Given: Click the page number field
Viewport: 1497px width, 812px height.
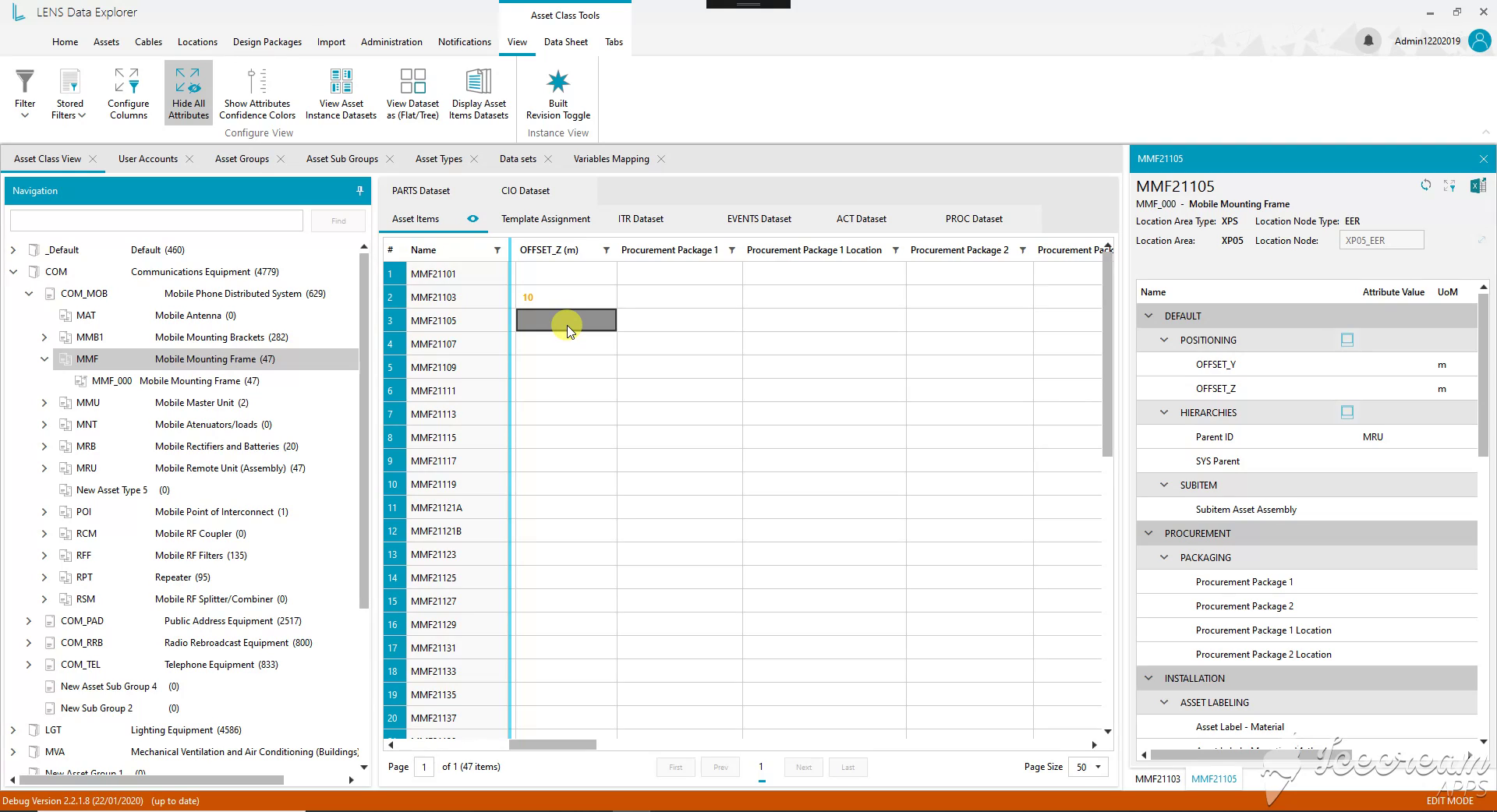Looking at the screenshot, I should click(x=424, y=767).
